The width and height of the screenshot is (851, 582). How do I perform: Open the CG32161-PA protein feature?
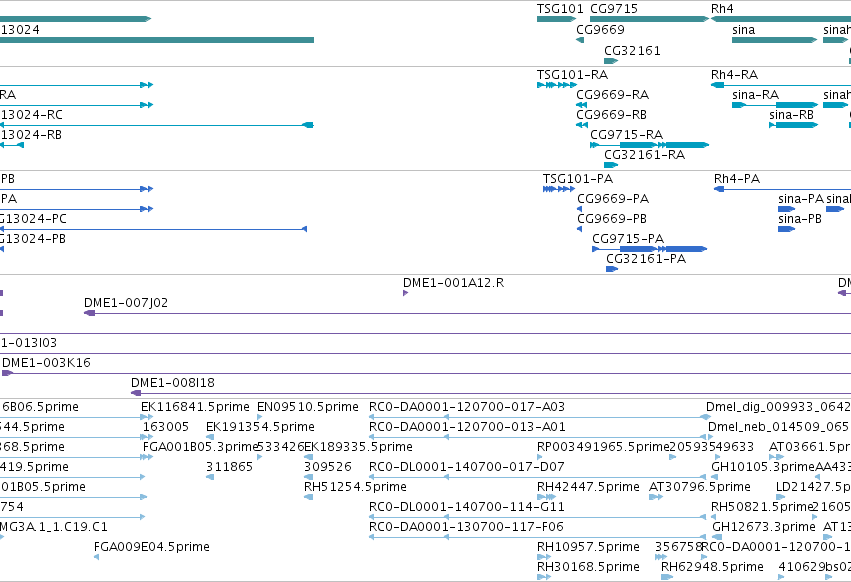[612, 269]
